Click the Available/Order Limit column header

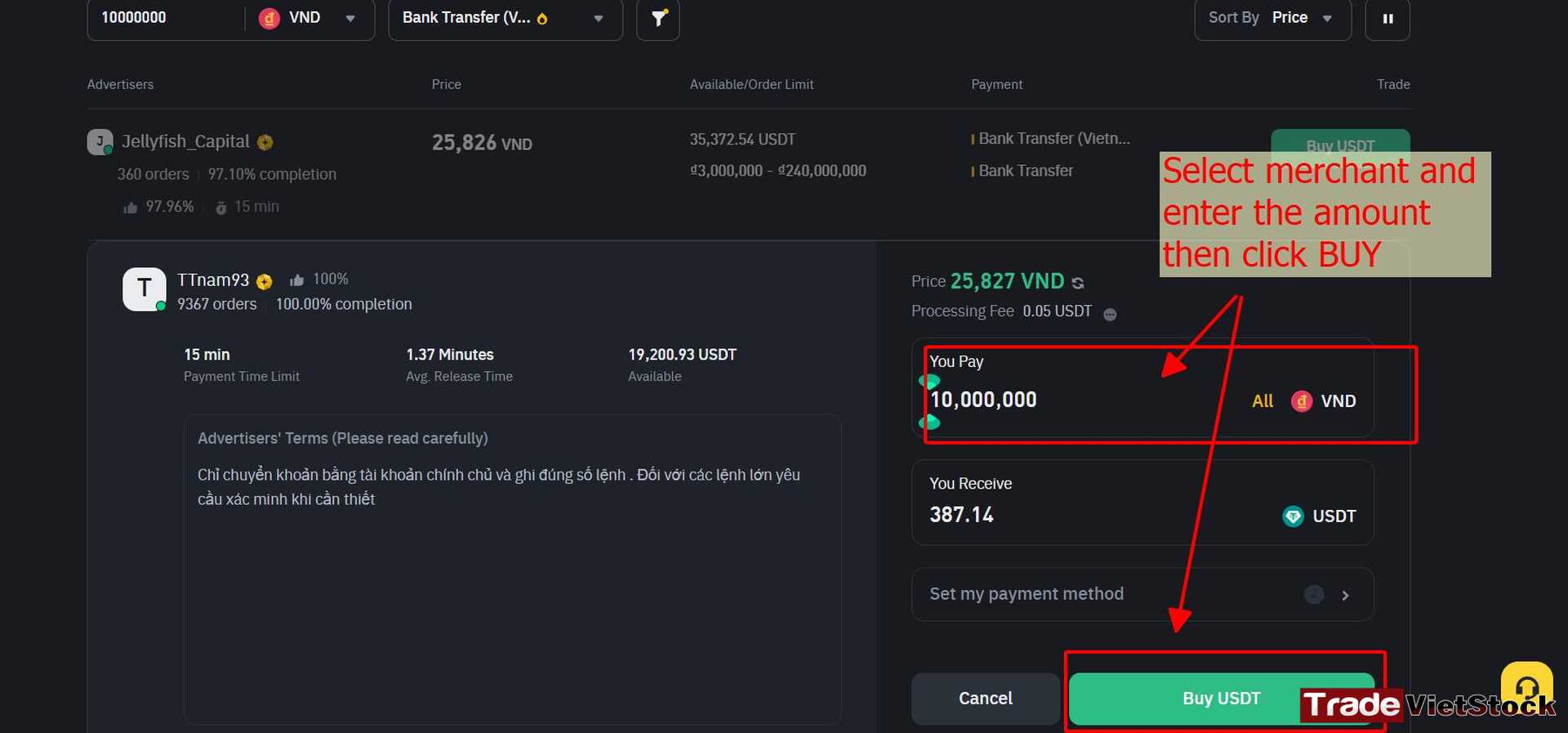(x=751, y=84)
